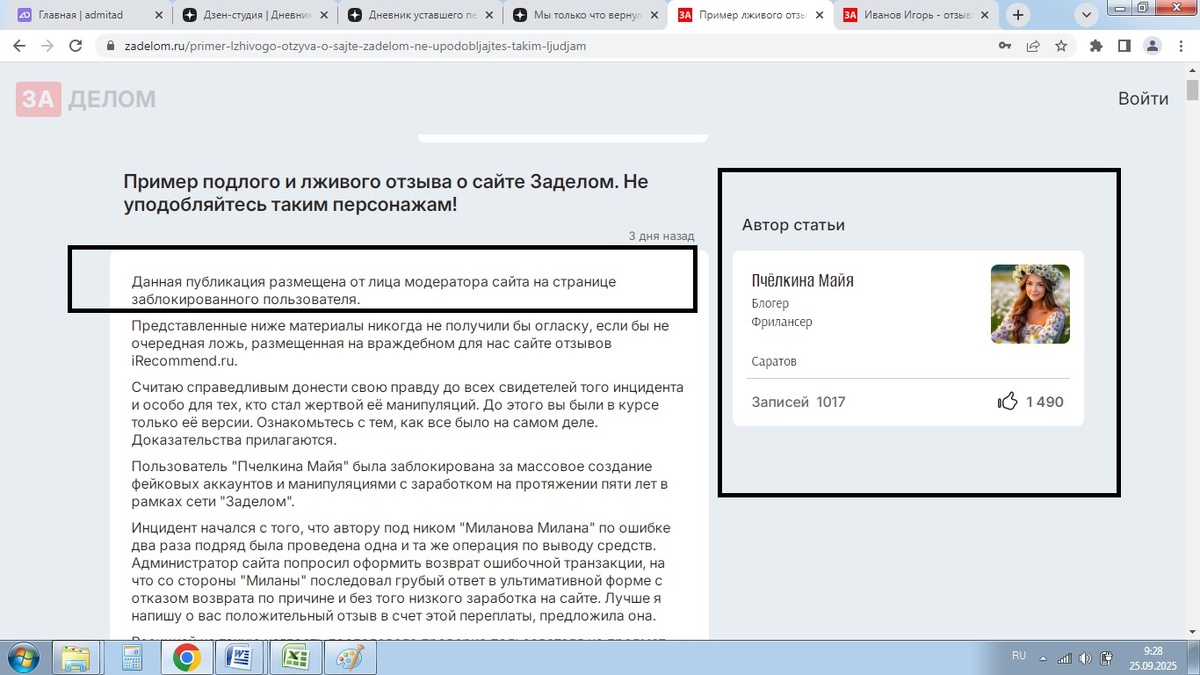Open the tab search dropdown
Screen dimensions: 1200x675
pos(1086,15)
